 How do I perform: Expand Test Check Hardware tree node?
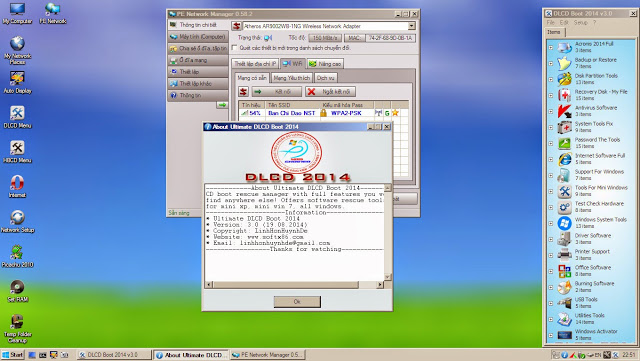click(551, 207)
